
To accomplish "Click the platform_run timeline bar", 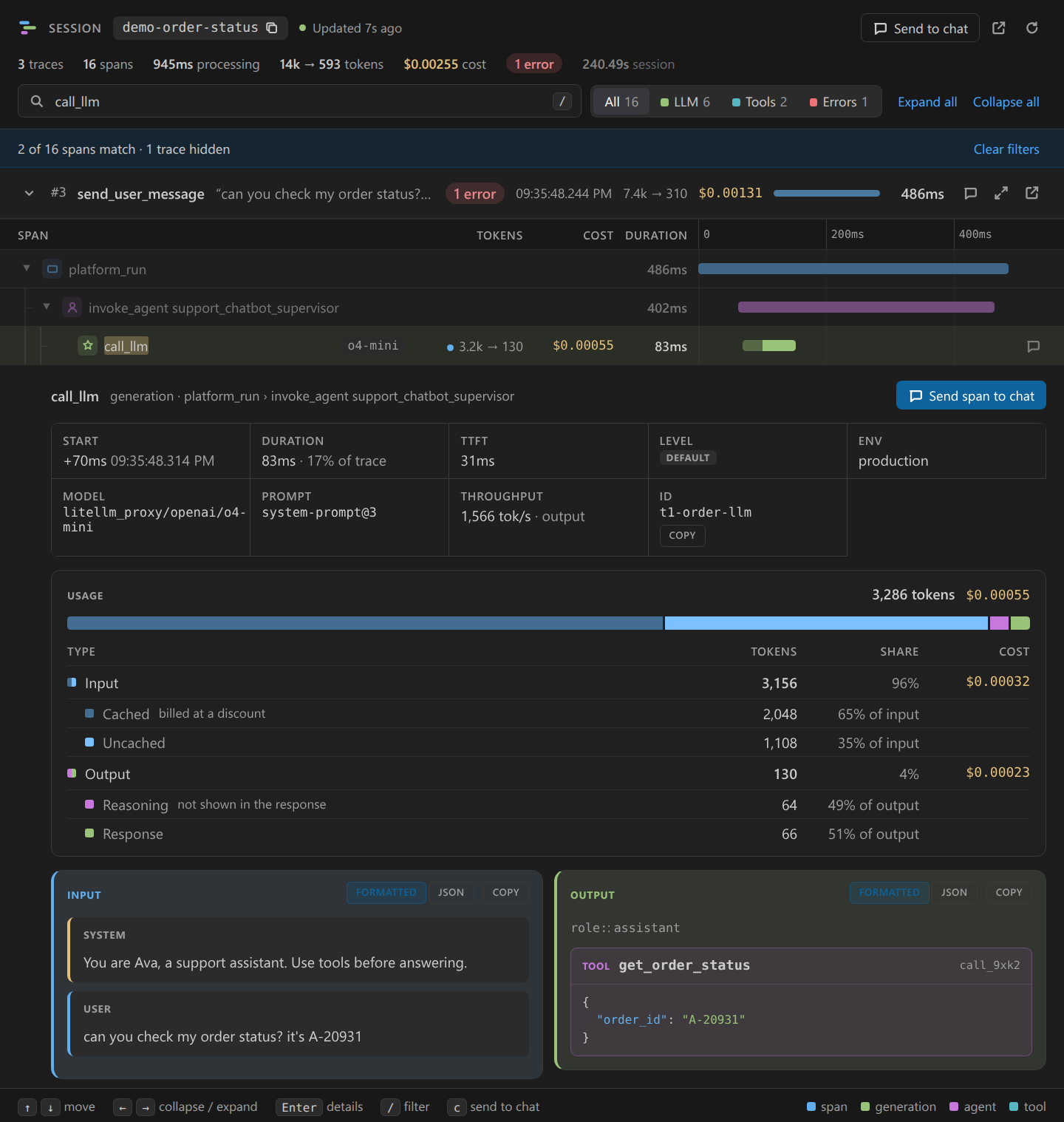I will point(853,269).
